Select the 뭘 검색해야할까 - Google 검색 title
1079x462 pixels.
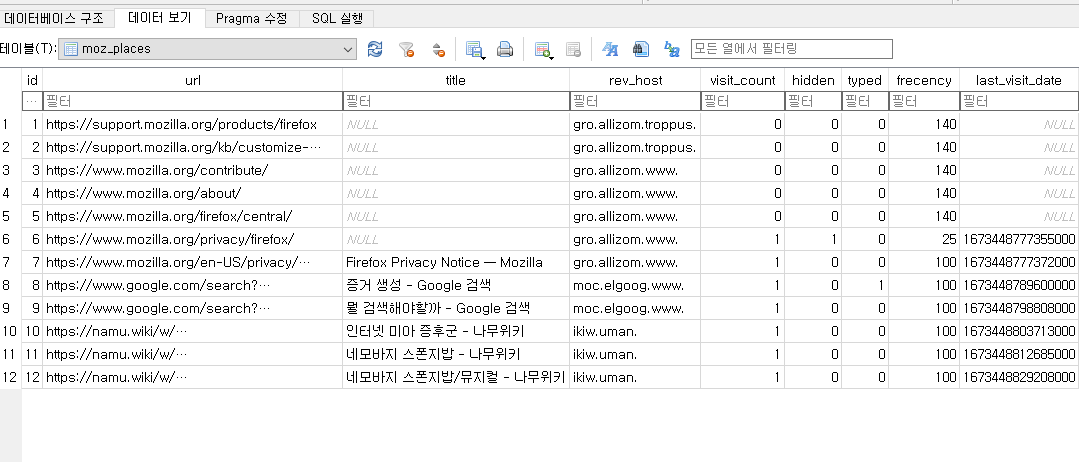pyautogui.click(x=456, y=308)
